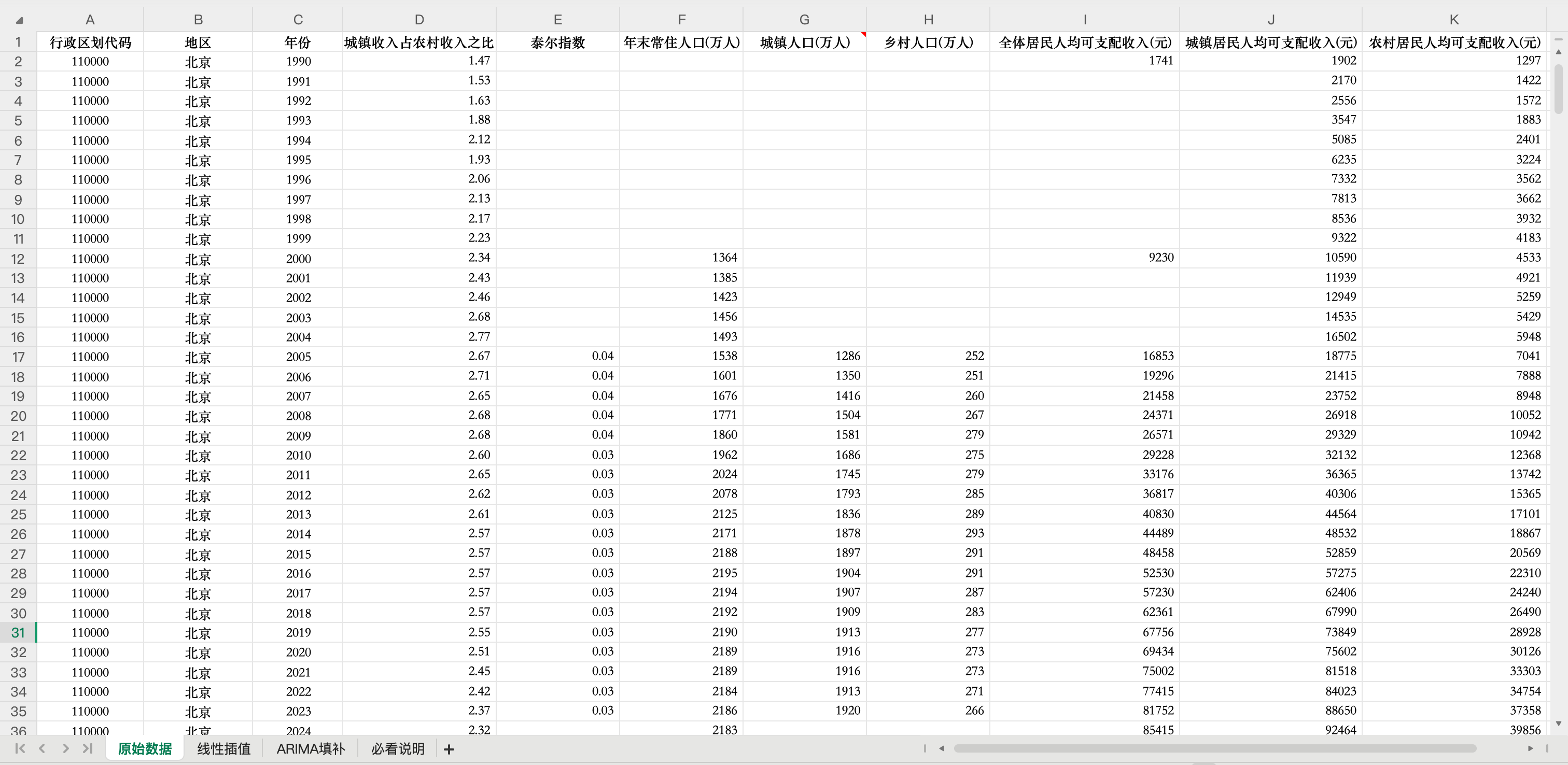Go to next sheet arrow
The width and height of the screenshot is (1568, 765).
(x=65, y=748)
